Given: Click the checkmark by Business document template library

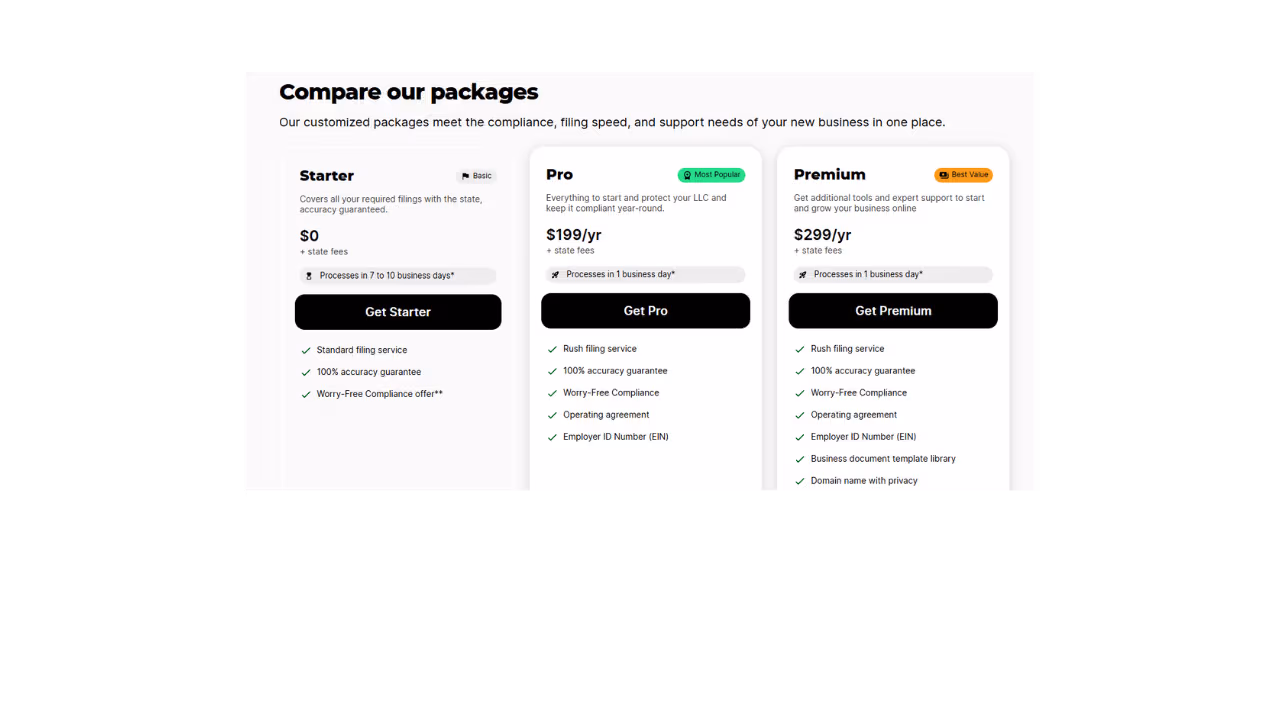Looking at the screenshot, I should coord(800,459).
